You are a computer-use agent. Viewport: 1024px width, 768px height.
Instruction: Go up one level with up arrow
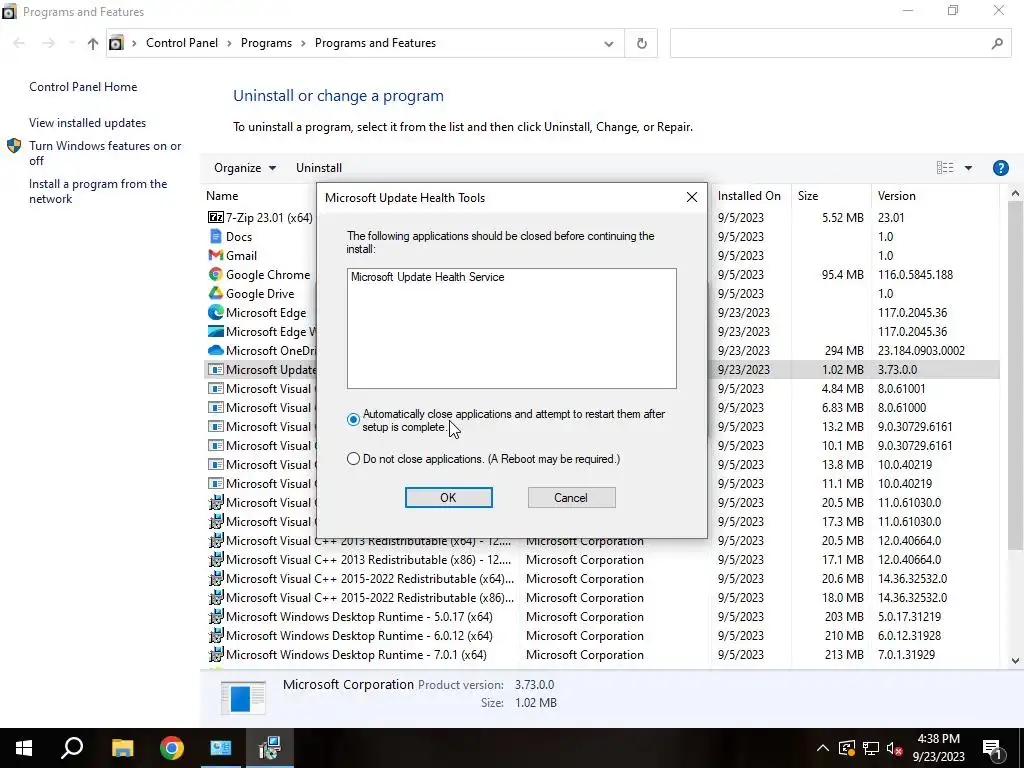pyautogui.click(x=93, y=43)
